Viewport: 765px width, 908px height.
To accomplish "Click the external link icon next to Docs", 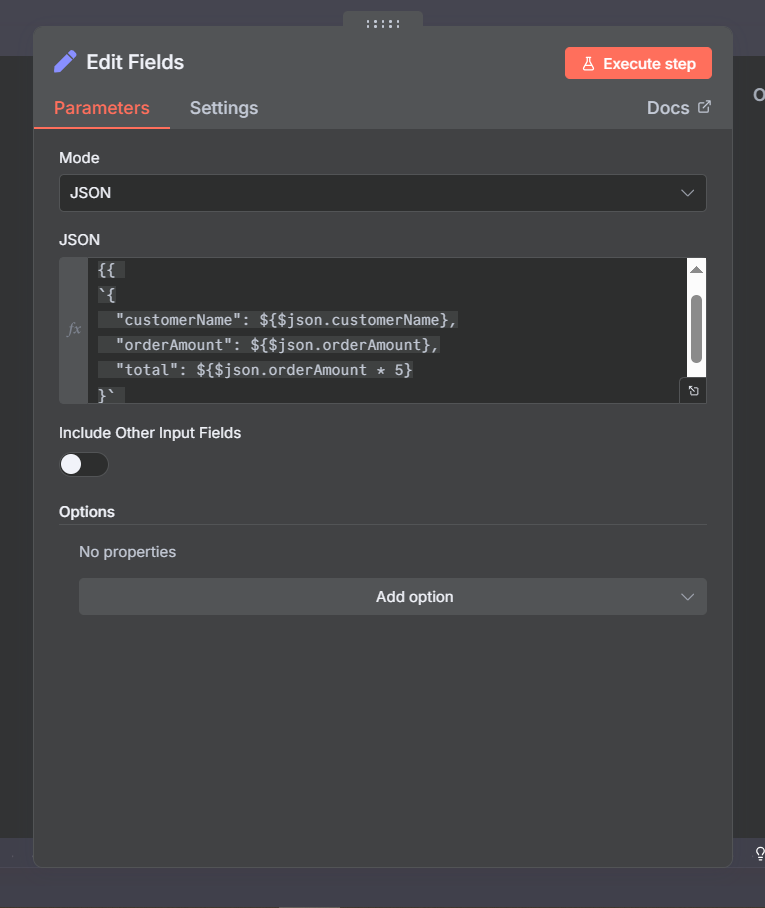I will pyautogui.click(x=704, y=107).
